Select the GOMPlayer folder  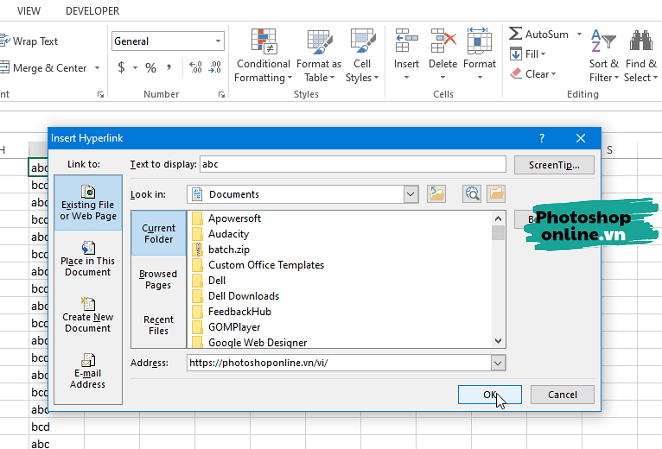(x=226, y=327)
